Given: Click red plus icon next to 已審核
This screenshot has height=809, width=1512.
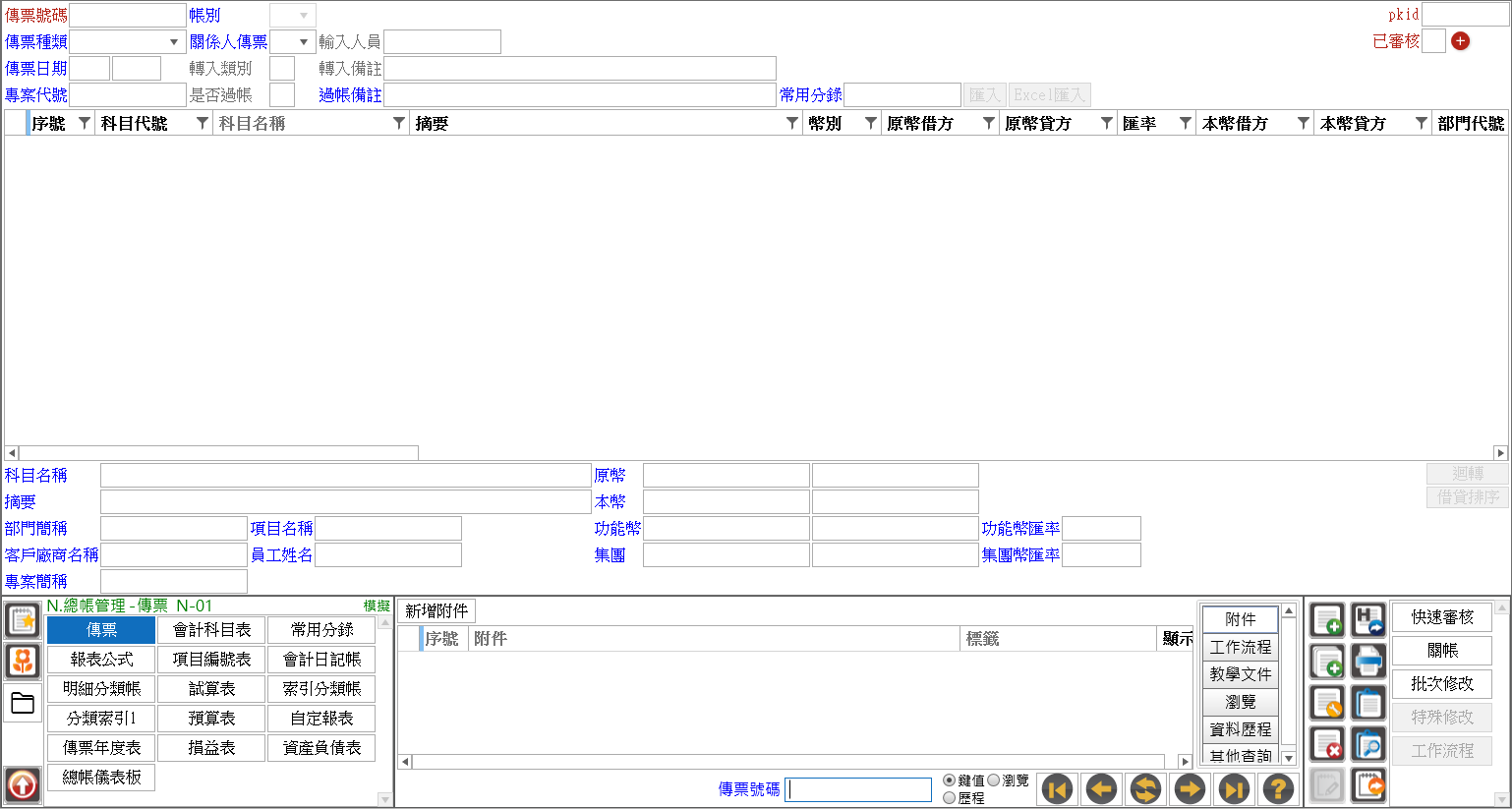Looking at the screenshot, I should coord(1461,41).
